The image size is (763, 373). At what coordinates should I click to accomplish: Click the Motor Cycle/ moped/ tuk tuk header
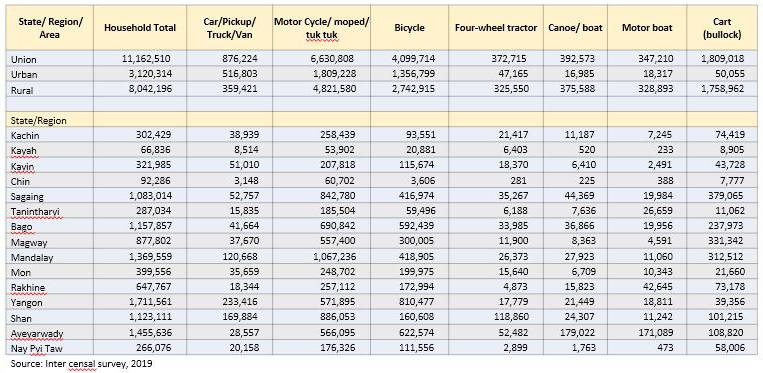(321, 28)
